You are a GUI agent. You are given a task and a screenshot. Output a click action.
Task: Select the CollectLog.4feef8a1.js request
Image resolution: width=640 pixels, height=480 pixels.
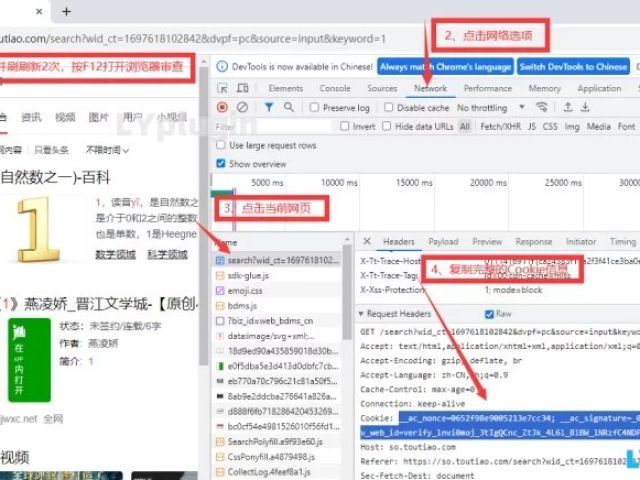pyautogui.click(x=277, y=472)
